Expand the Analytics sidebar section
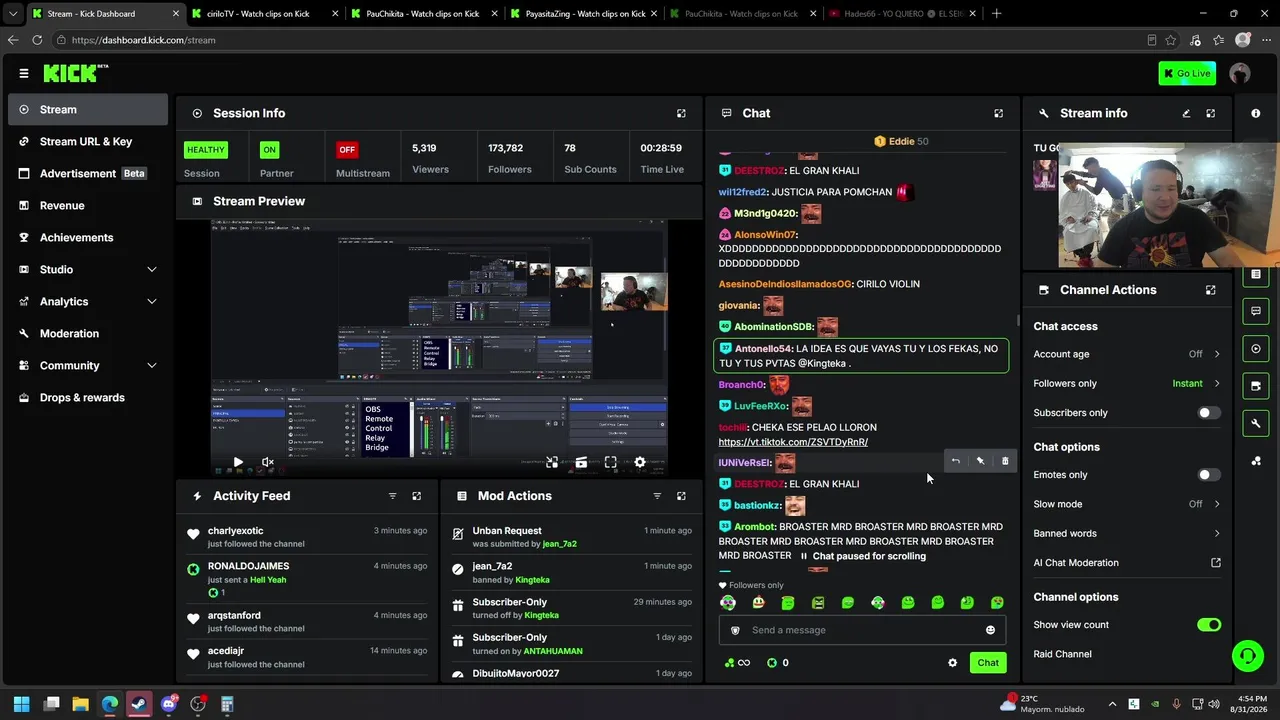Image resolution: width=1280 pixels, height=720 pixels. pos(88,302)
